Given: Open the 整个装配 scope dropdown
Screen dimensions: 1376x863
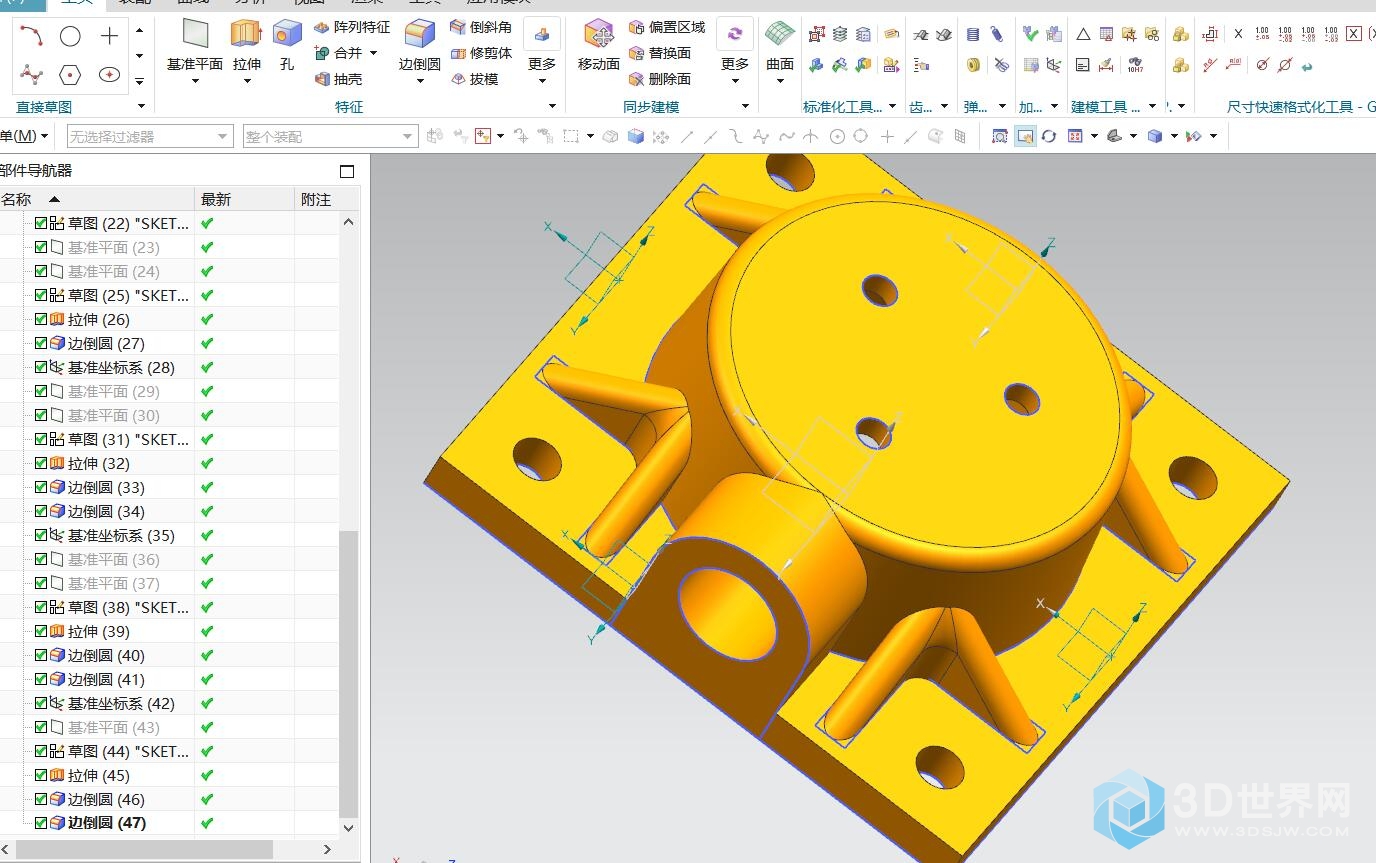Looking at the screenshot, I should click(330, 136).
